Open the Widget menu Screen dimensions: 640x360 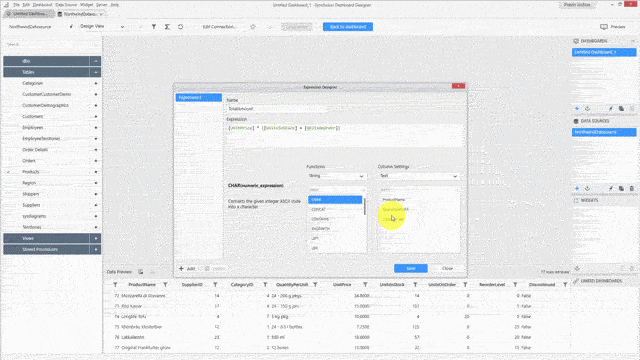pyautogui.click(x=87, y=5)
